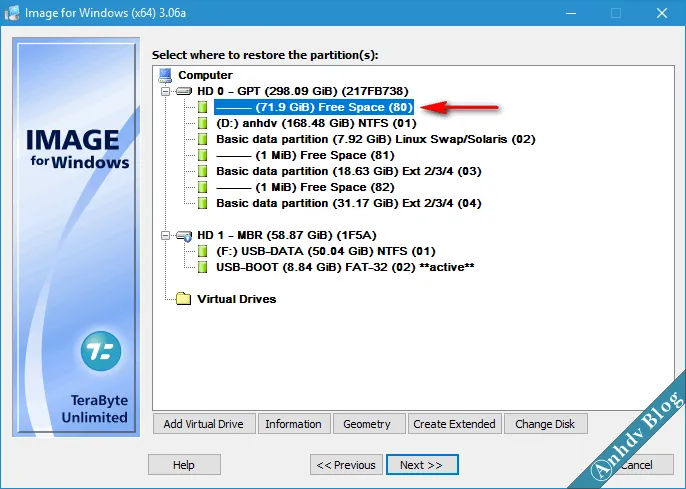Click partition icon beside Free Space (82)
This screenshot has width=686, height=489.
pyautogui.click(x=202, y=187)
